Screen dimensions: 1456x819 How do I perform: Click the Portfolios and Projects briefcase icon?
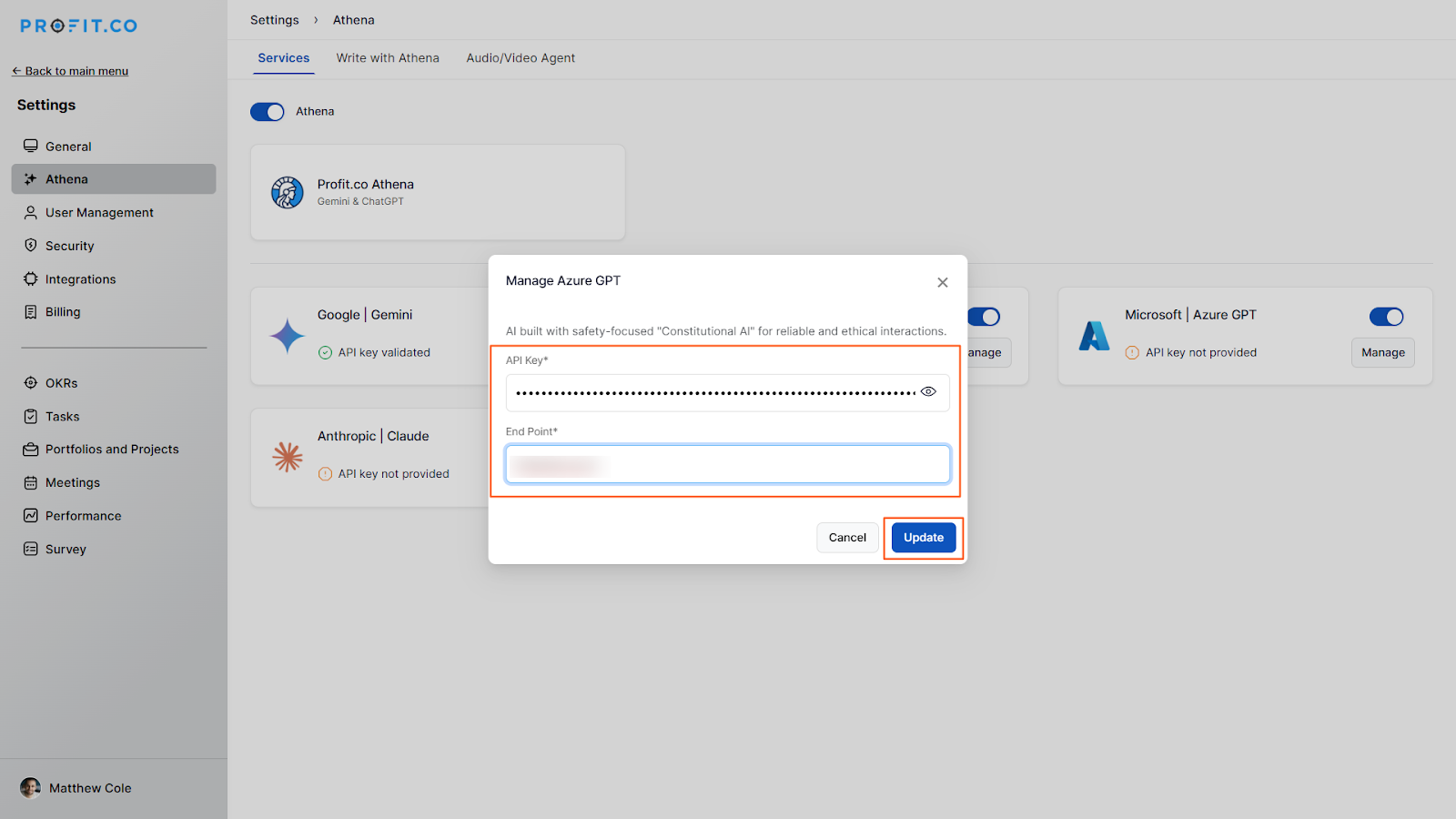tap(31, 450)
